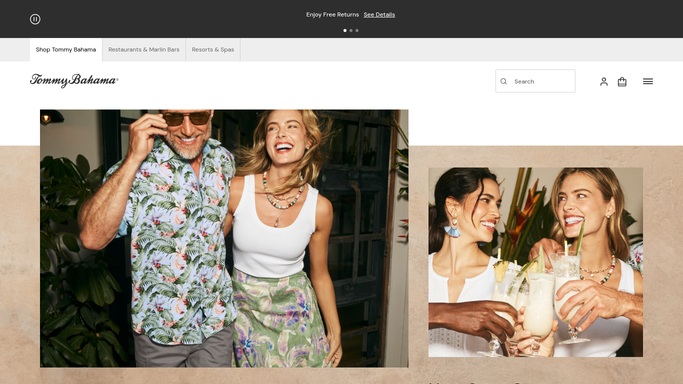
Task: Click the Enjoy Free Returns banner text
Action: pyautogui.click(x=332, y=15)
